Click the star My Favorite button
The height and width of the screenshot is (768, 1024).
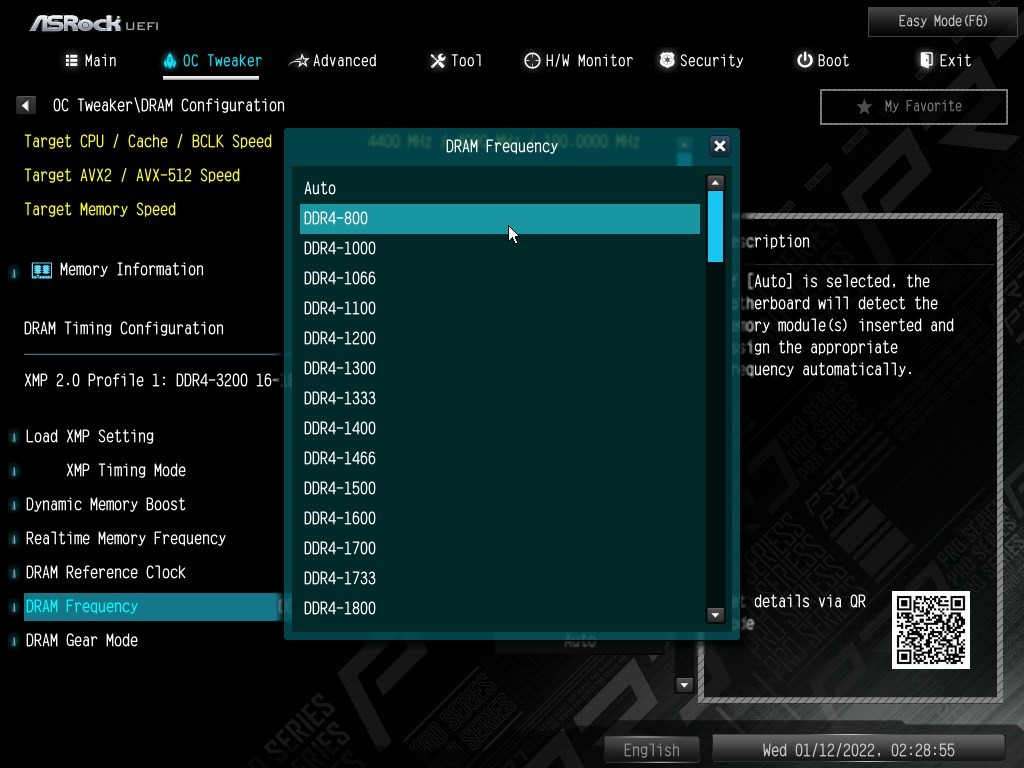(x=912, y=106)
